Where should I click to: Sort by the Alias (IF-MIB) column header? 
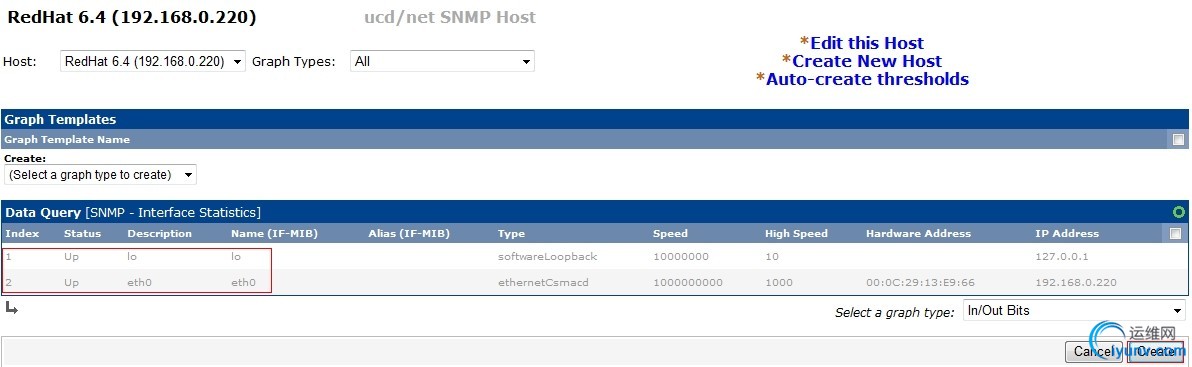point(409,233)
